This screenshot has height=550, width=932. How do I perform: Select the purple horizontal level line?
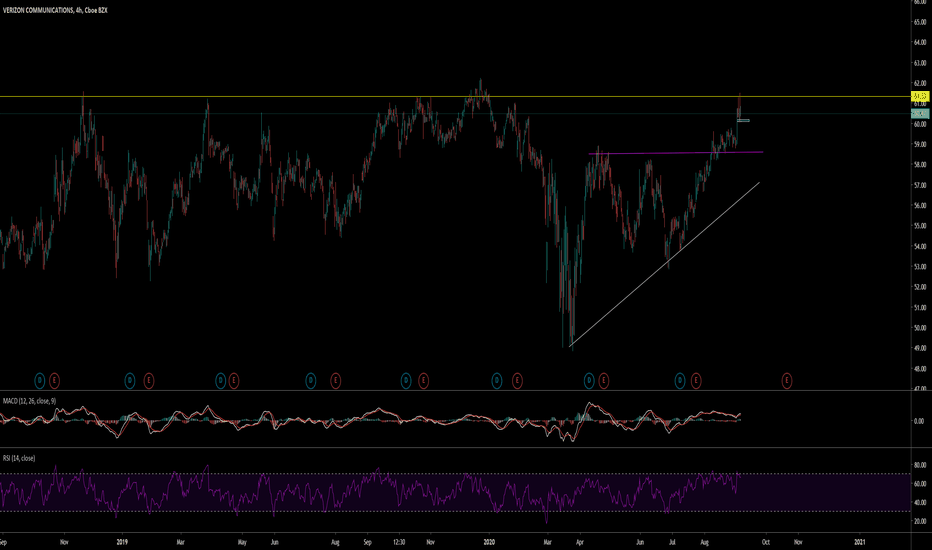(x=676, y=153)
